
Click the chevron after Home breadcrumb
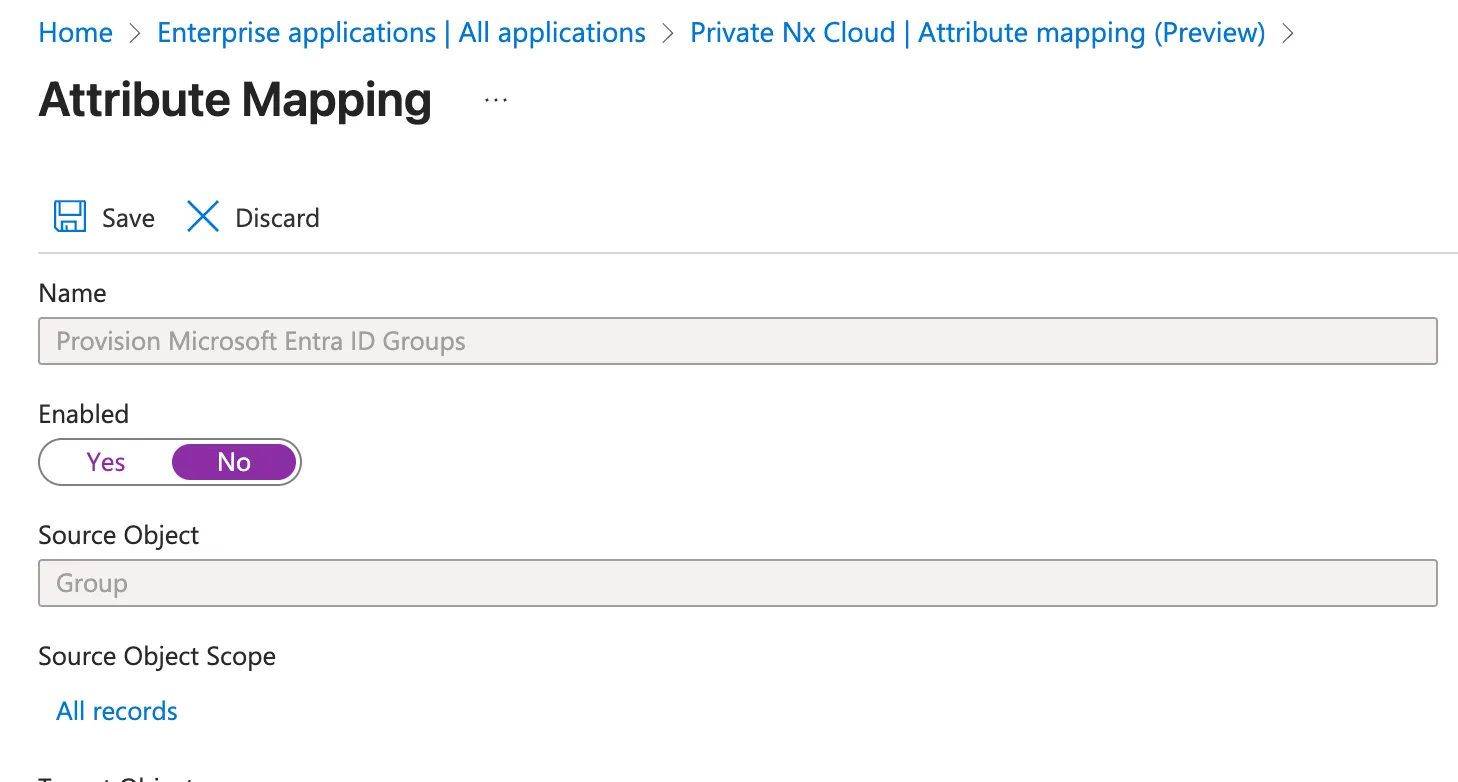(135, 33)
